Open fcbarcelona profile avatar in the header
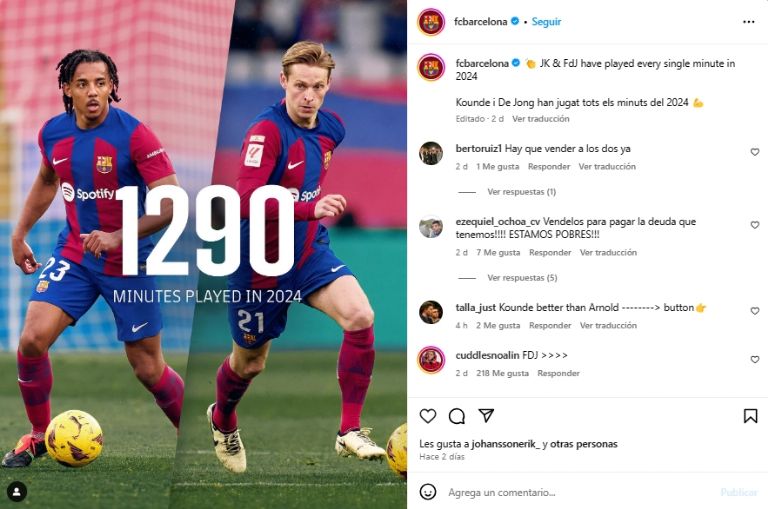The width and height of the screenshot is (768, 509). 431,22
